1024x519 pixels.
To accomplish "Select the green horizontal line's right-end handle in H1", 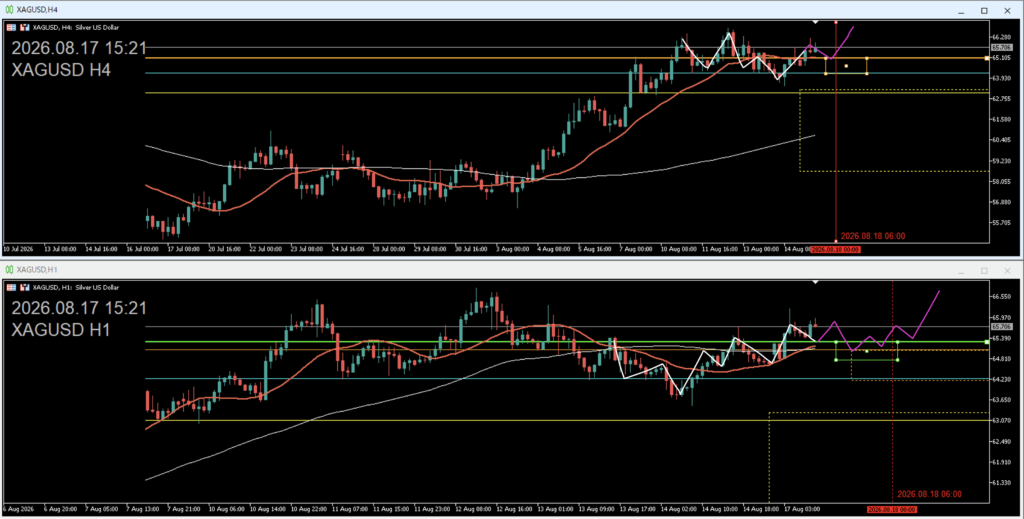I will coord(987,342).
